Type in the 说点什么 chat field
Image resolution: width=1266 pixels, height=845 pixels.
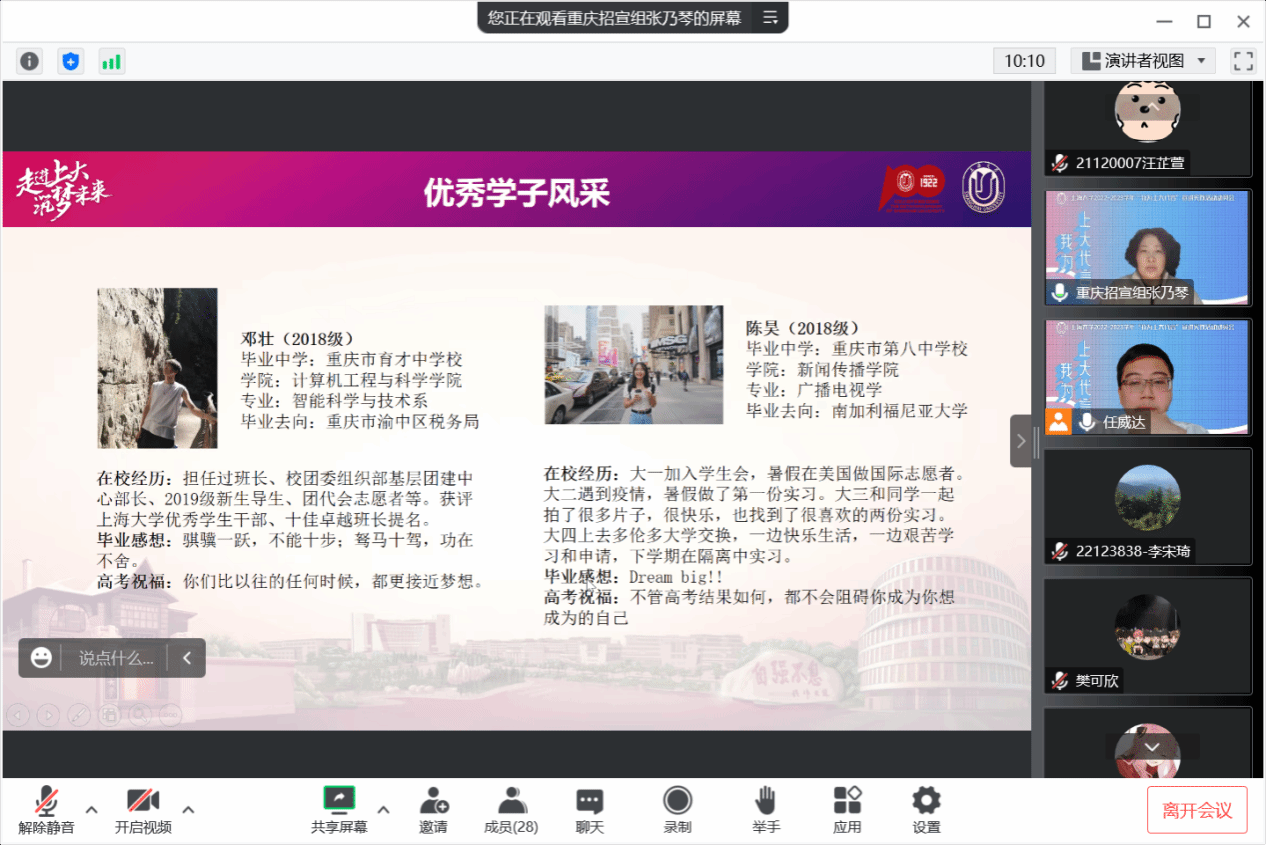coord(116,658)
